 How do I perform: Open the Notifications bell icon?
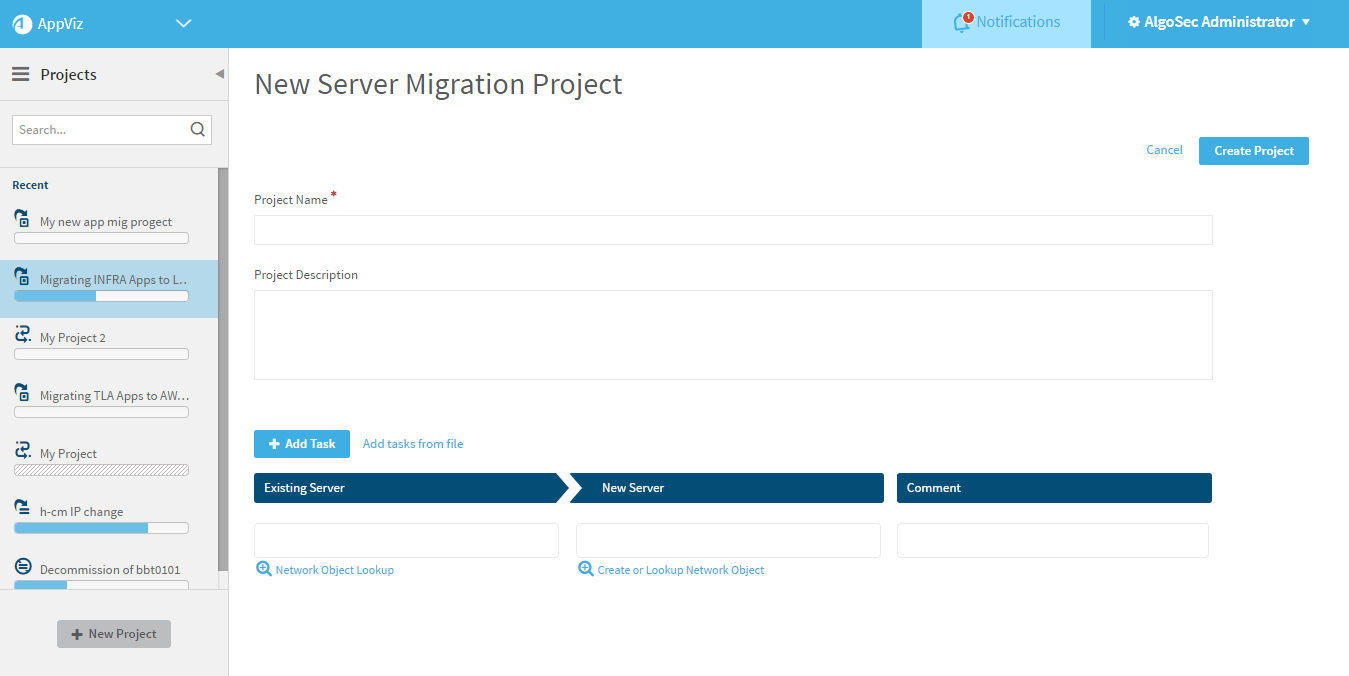963,22
